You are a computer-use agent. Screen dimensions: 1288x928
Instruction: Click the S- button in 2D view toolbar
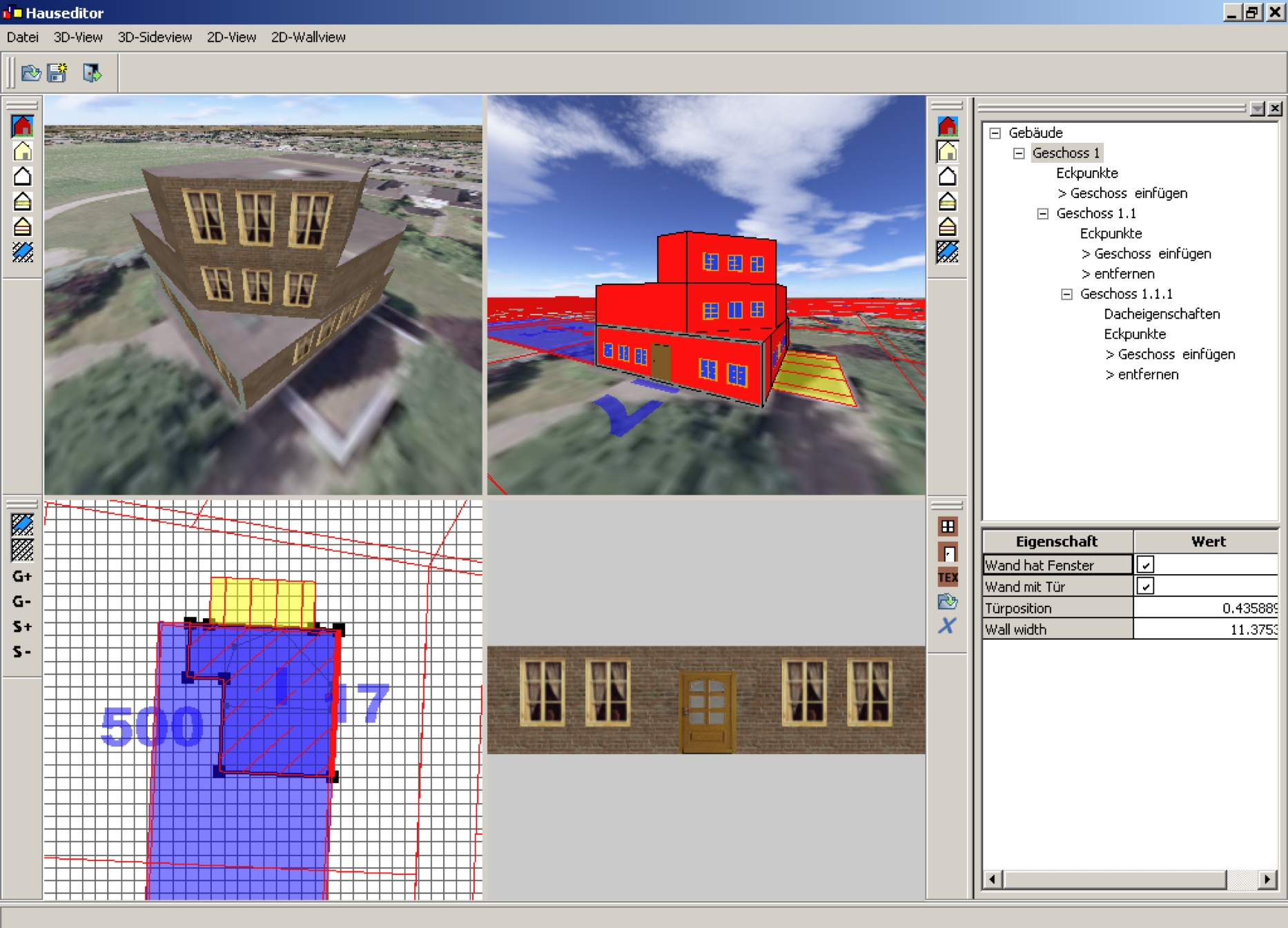click(x=22, y=651)
